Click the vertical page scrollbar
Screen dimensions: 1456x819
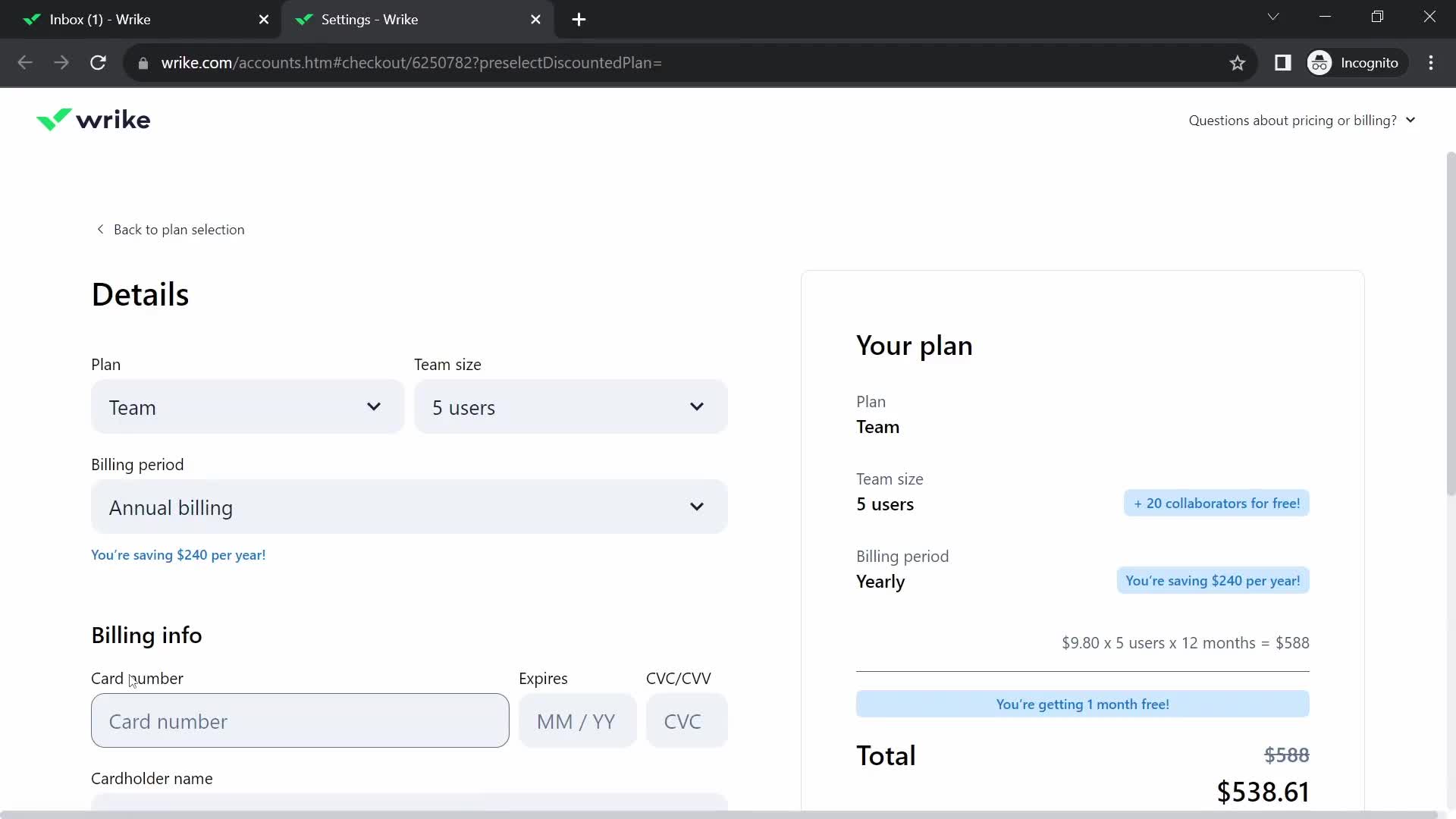1451,323
